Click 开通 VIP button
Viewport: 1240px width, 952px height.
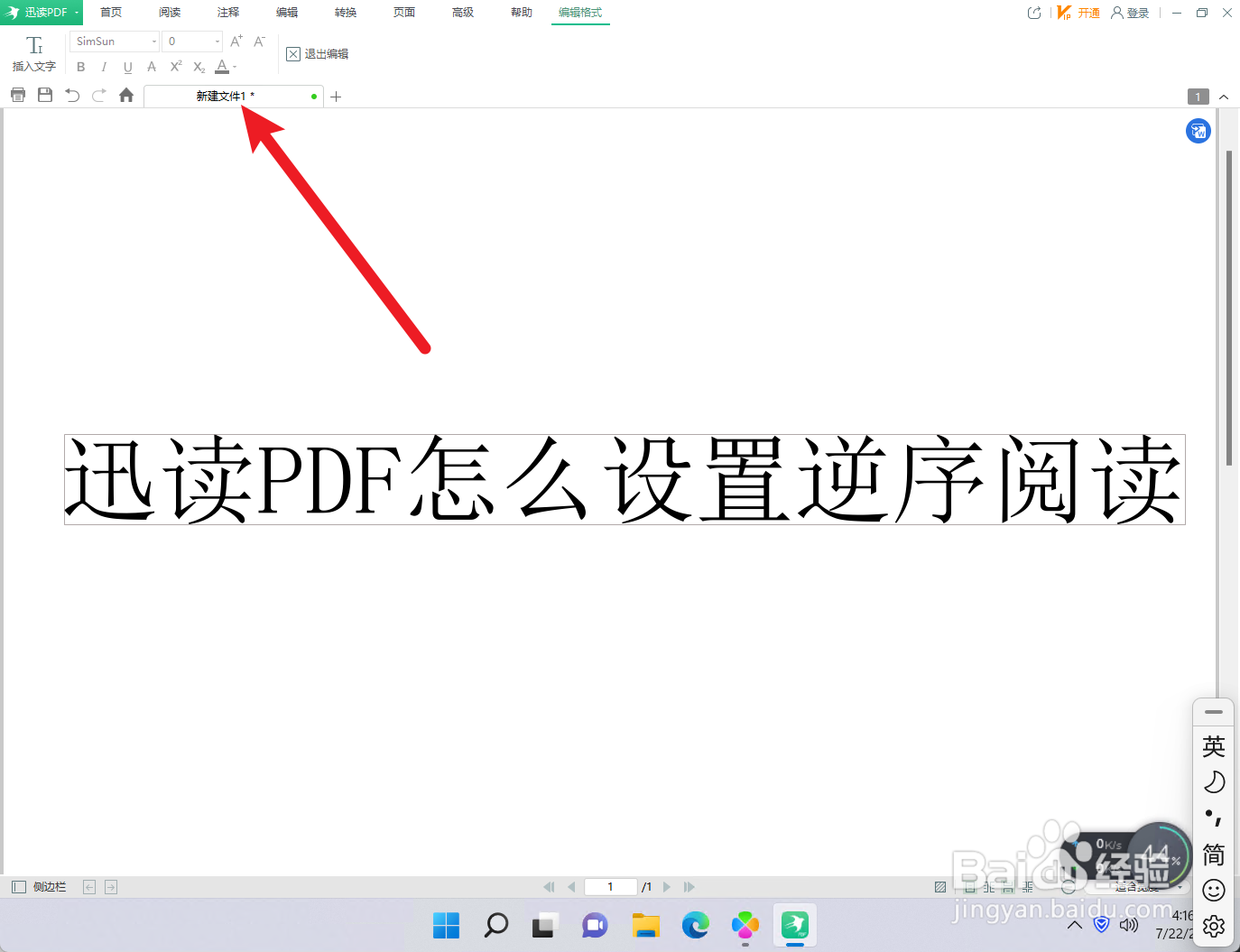(1078, 13)
